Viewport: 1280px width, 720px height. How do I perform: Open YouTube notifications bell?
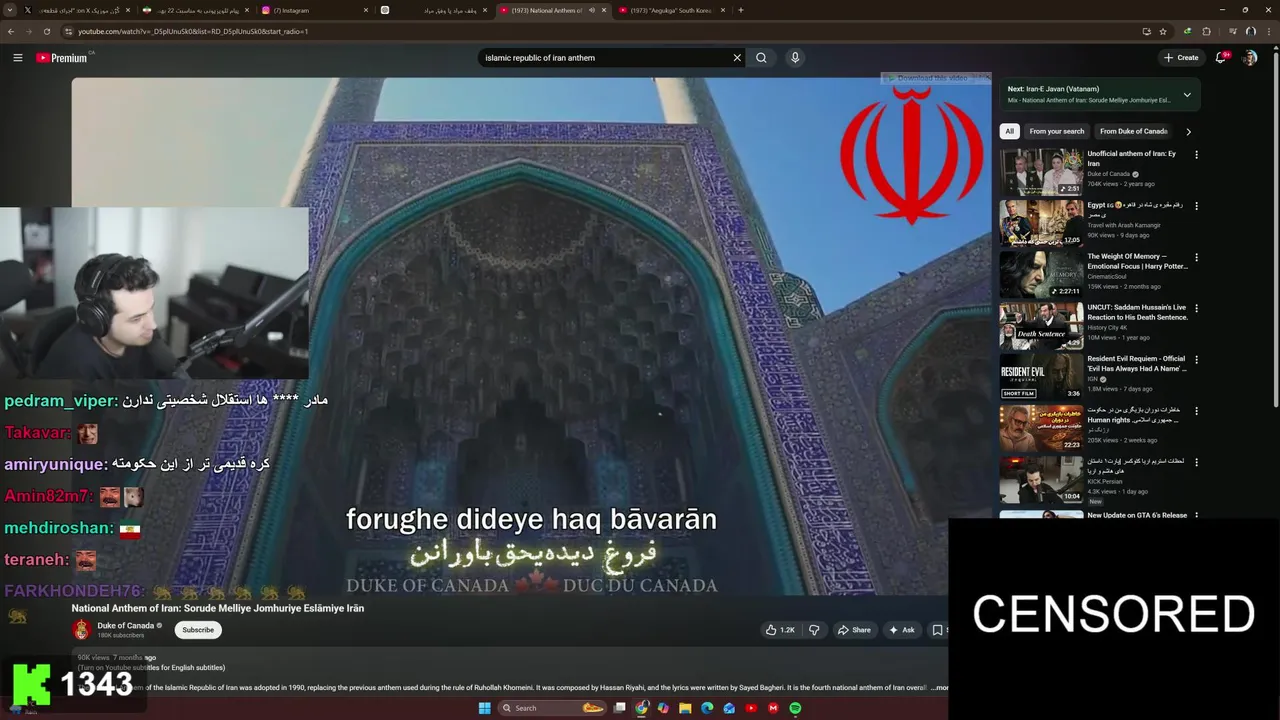[1221, 58]
